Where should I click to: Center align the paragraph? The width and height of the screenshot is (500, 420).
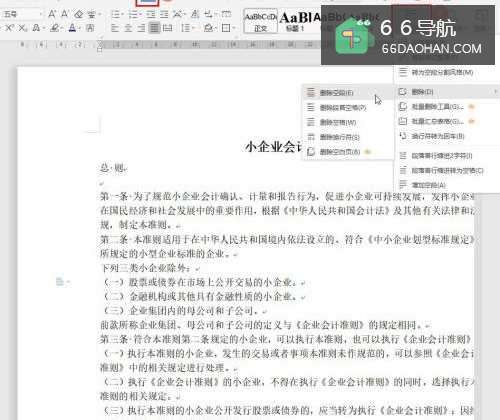click(x=128, y=28)
